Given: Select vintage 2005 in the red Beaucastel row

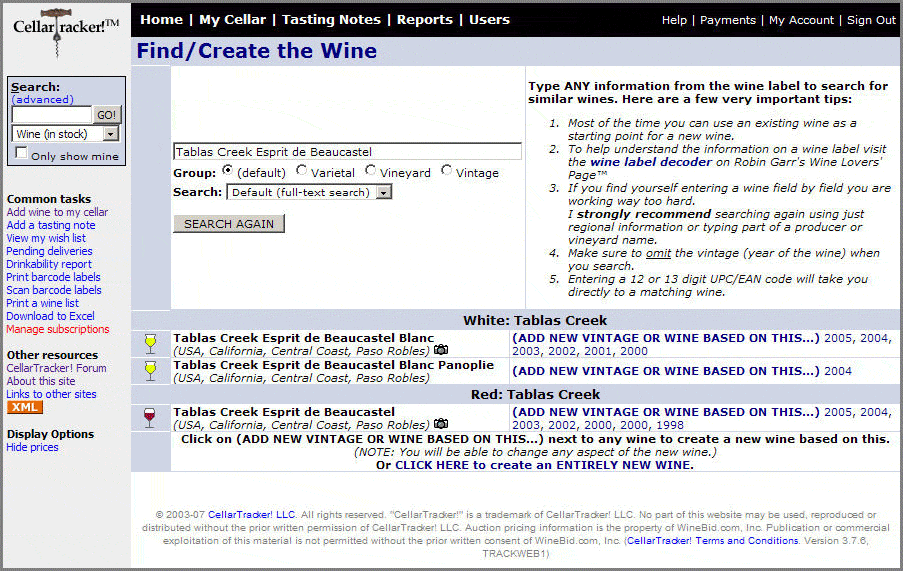Looking at the screenshot, I should (840, 412).
